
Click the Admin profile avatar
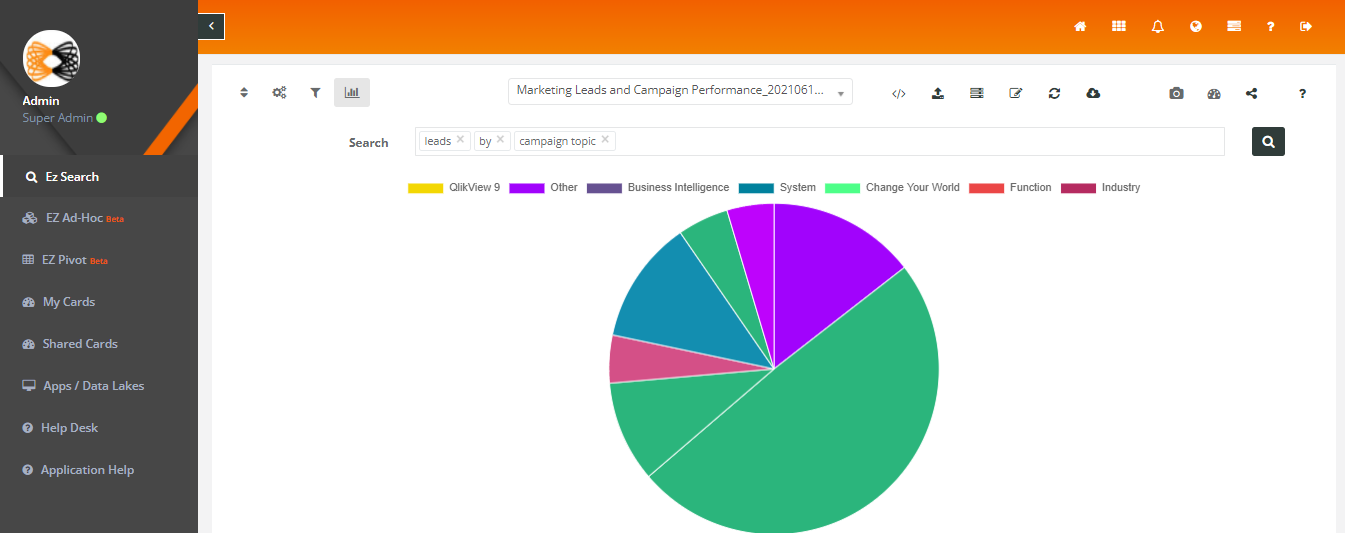(x=51, y=59)
